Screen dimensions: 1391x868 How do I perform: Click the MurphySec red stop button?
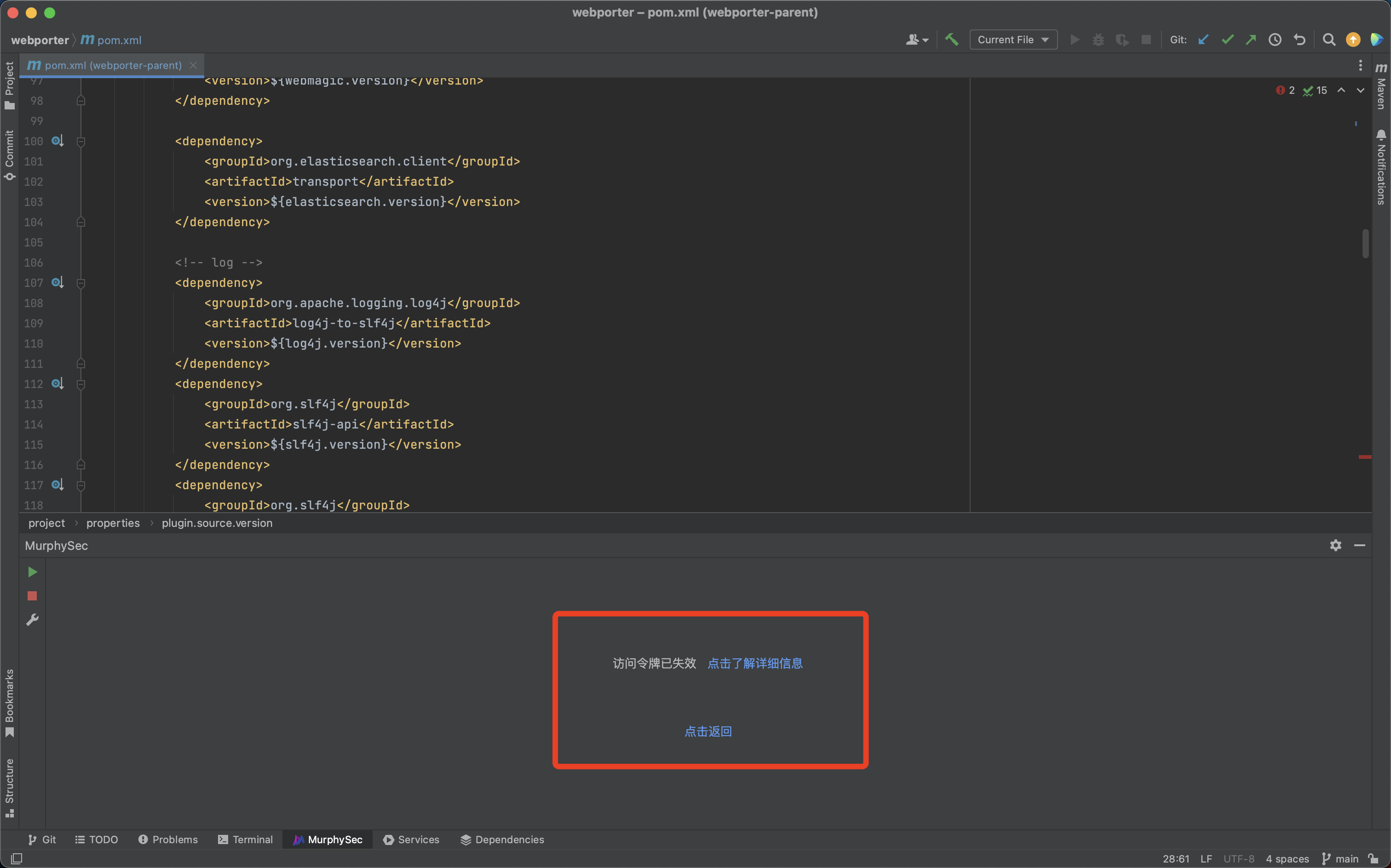pos(32,596)
